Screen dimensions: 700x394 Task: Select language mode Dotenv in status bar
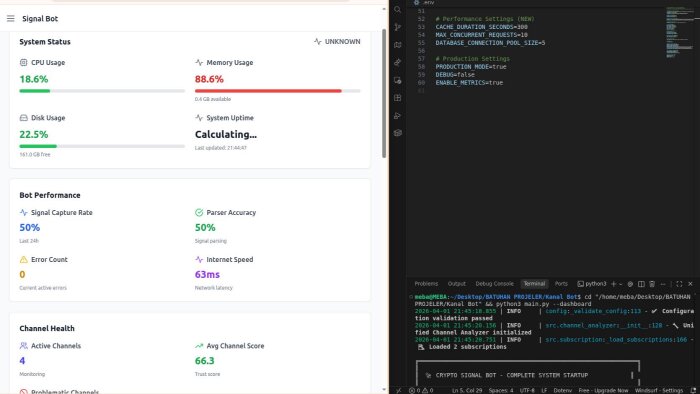[x=562, y=390]
